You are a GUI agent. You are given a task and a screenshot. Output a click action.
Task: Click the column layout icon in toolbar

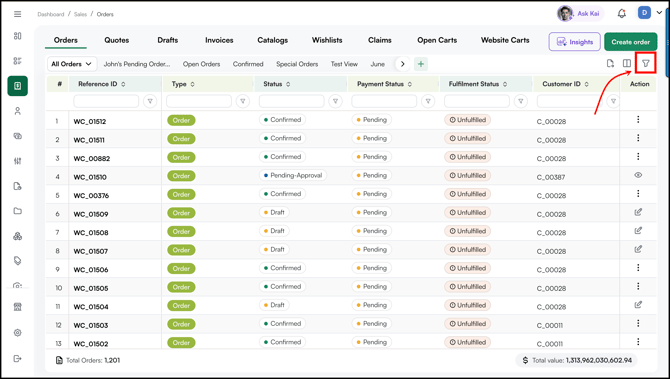(627, 64)
